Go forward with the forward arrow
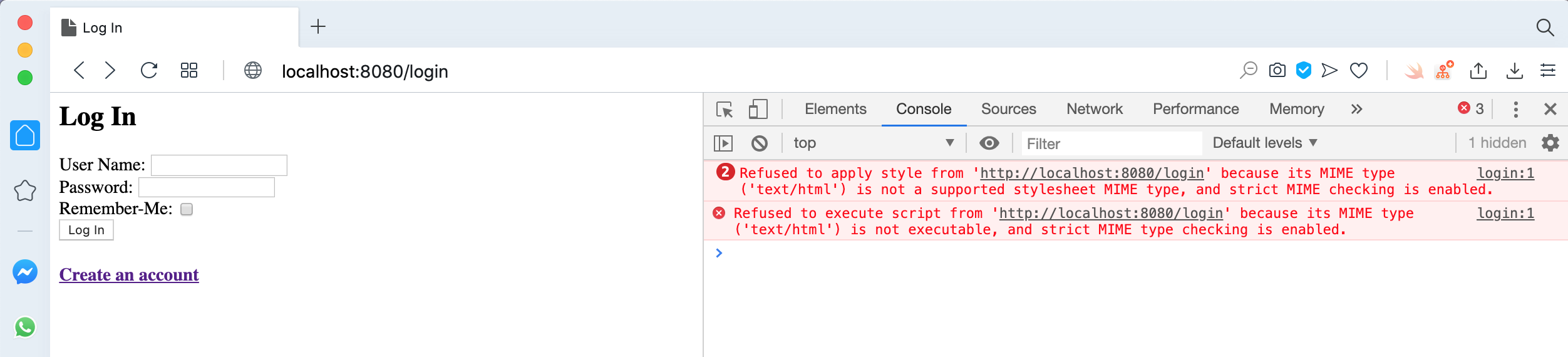 point(110,70)
